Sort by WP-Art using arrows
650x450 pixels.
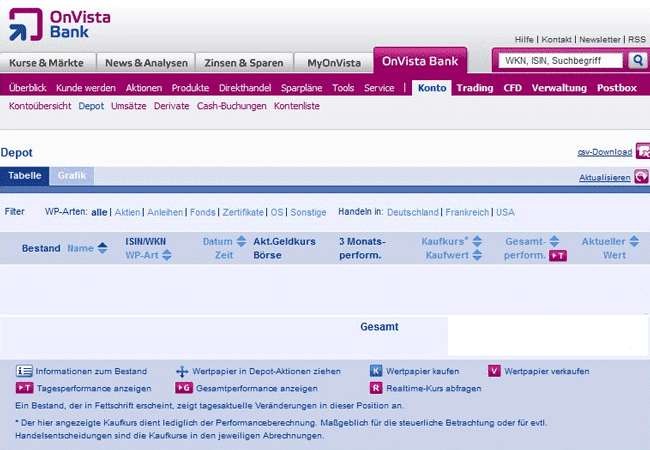point(167,255)
